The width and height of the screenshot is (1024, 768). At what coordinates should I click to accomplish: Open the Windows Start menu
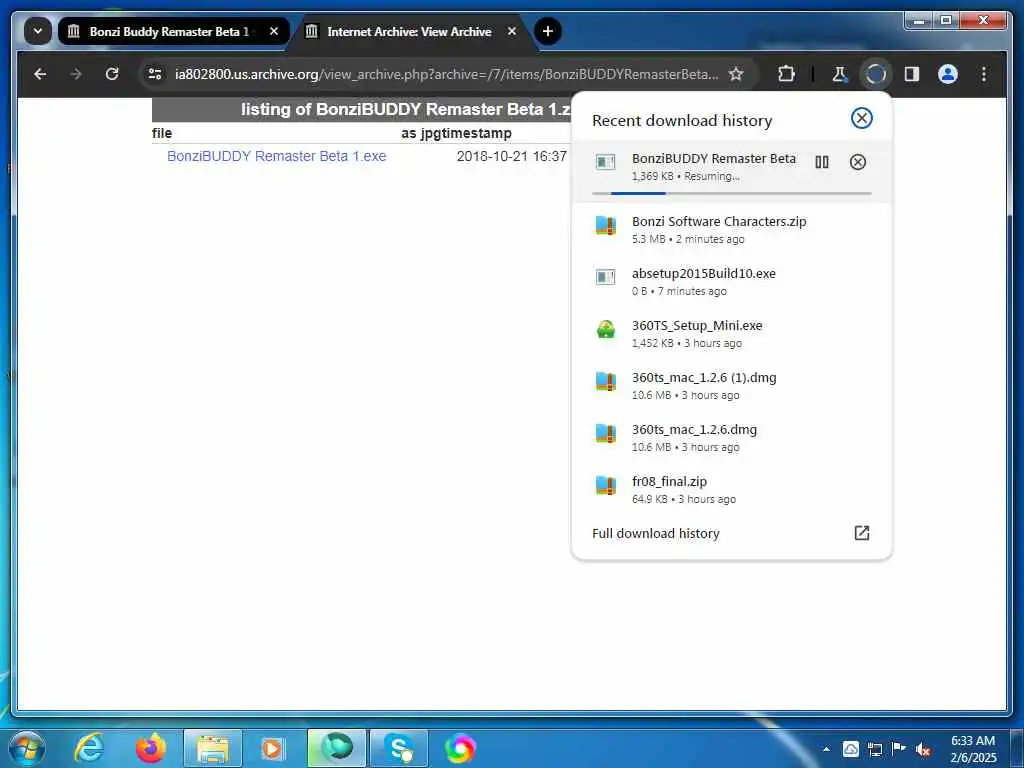[27, 748]
